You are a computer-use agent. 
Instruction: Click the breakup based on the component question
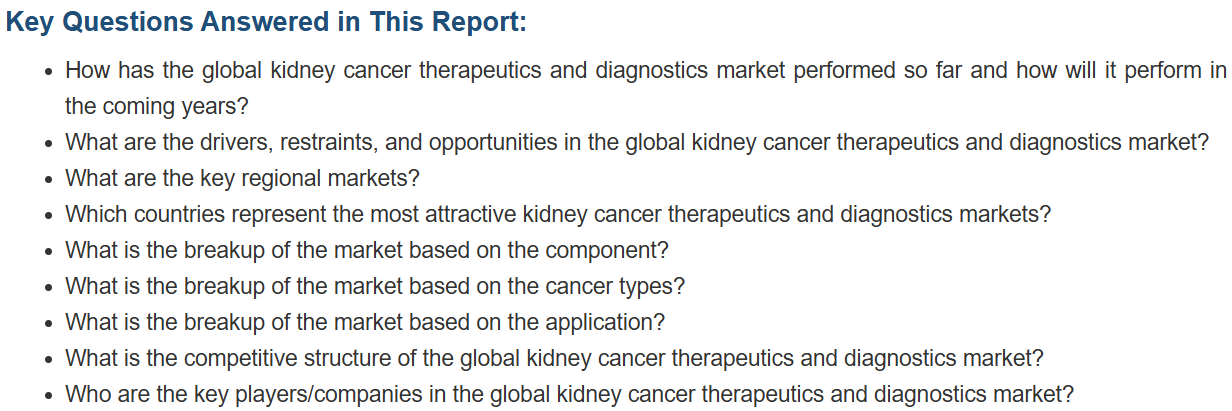[x=367, y=250]
